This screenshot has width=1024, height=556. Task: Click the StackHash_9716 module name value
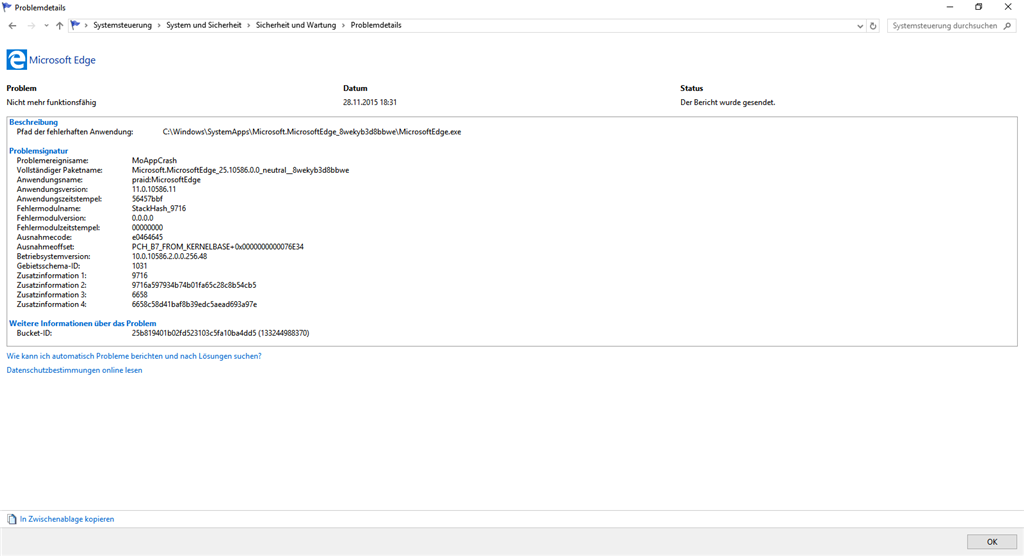159,208
